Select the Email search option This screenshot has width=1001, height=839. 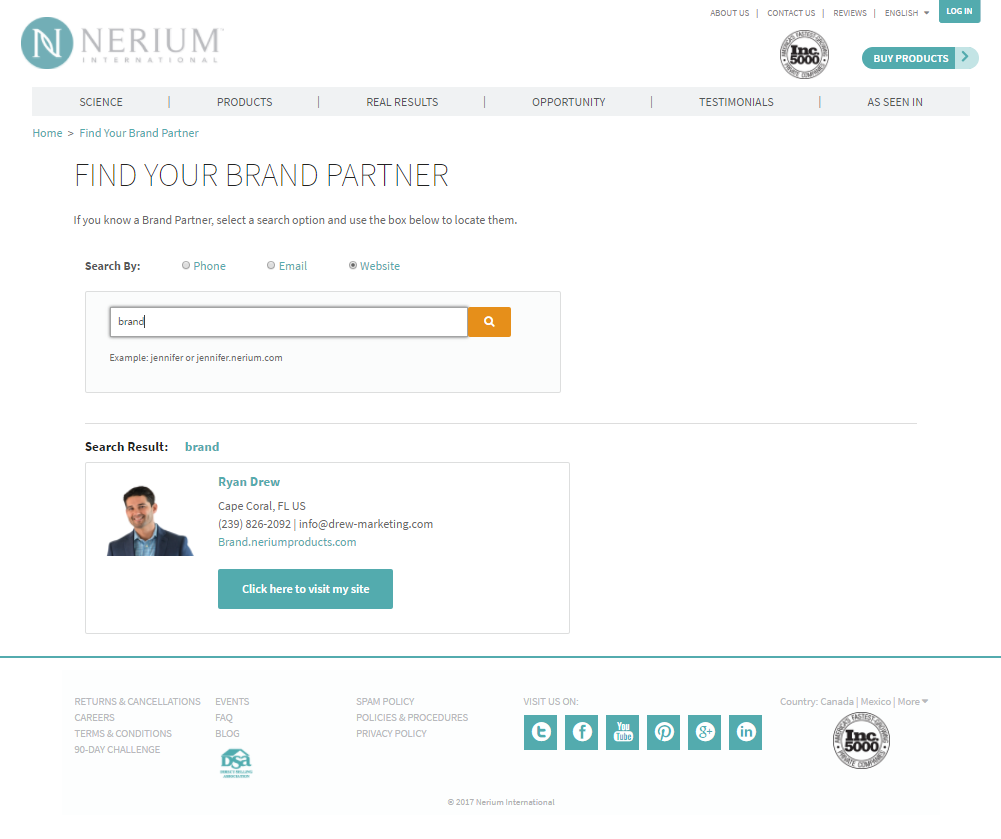(271, 266)
